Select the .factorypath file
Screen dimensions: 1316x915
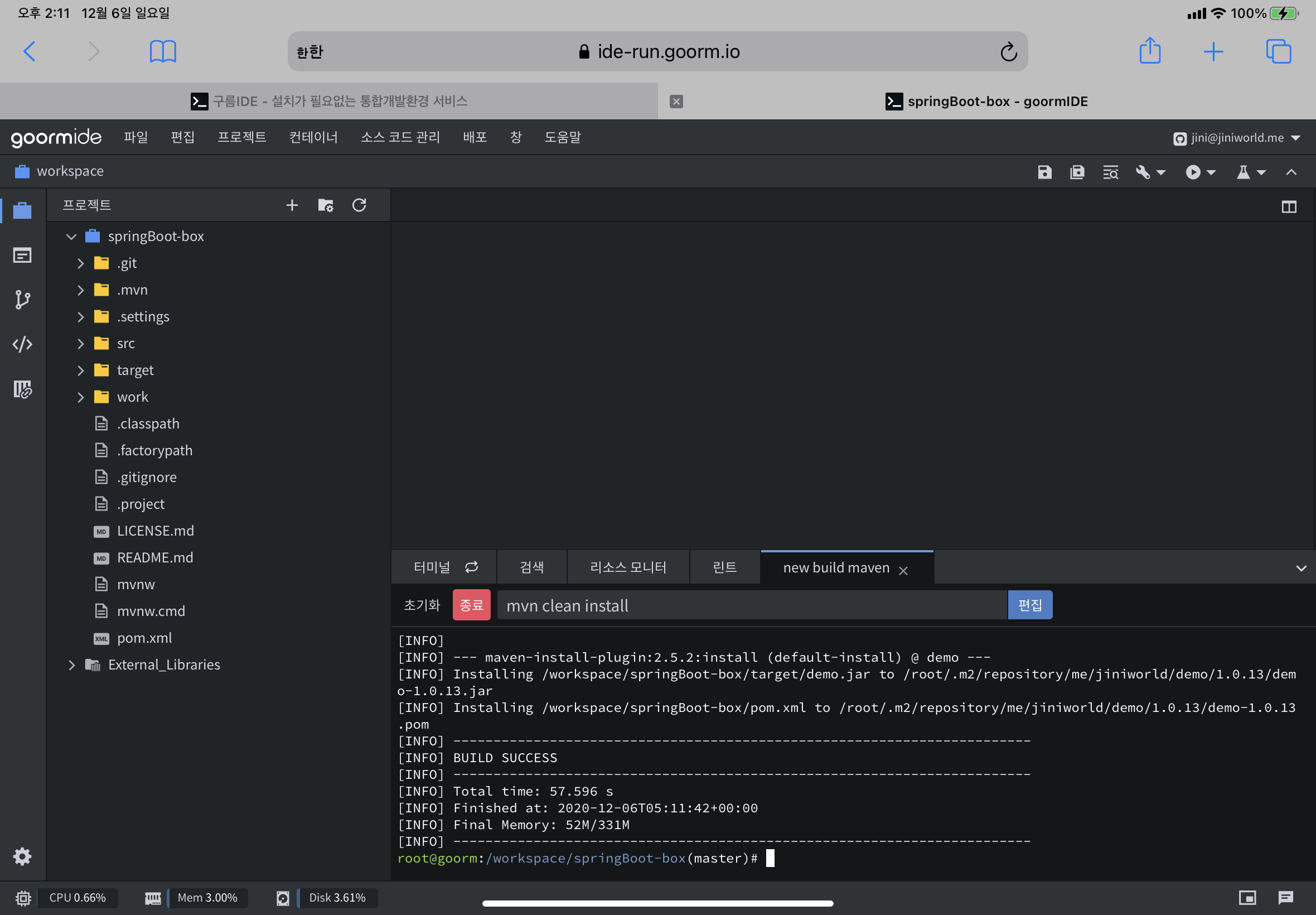(154, 451)
